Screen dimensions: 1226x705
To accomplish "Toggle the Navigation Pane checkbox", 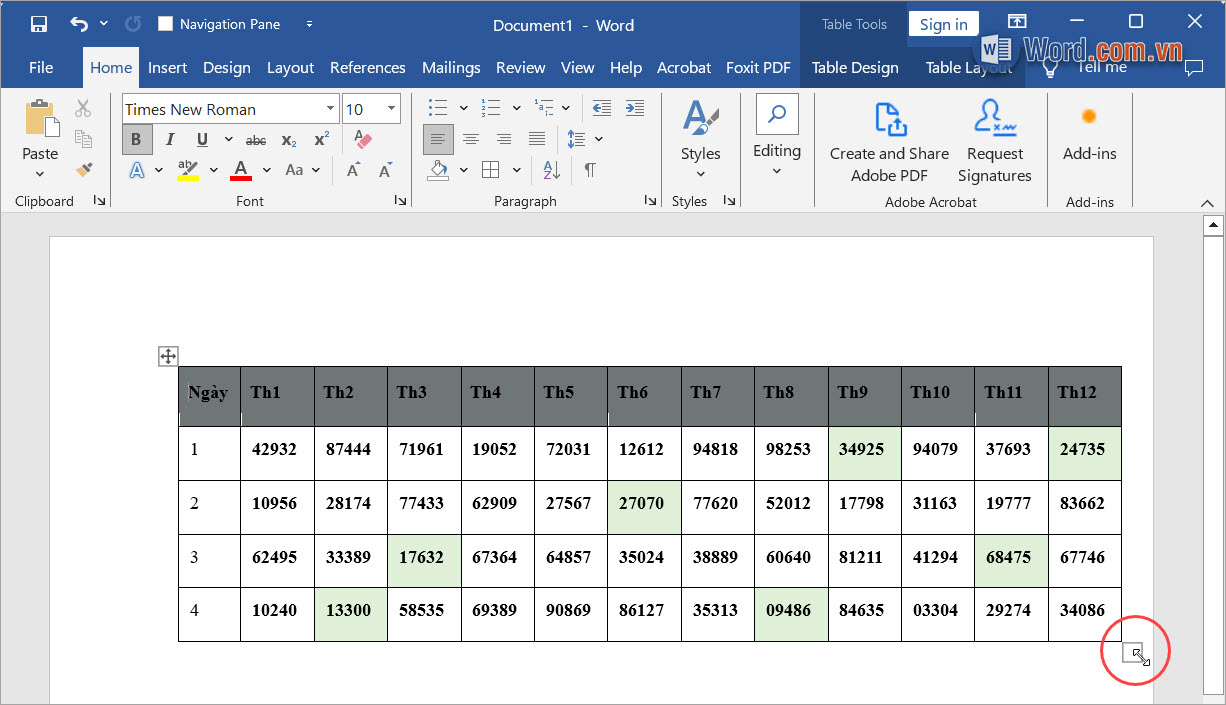I will pos(166,24).
